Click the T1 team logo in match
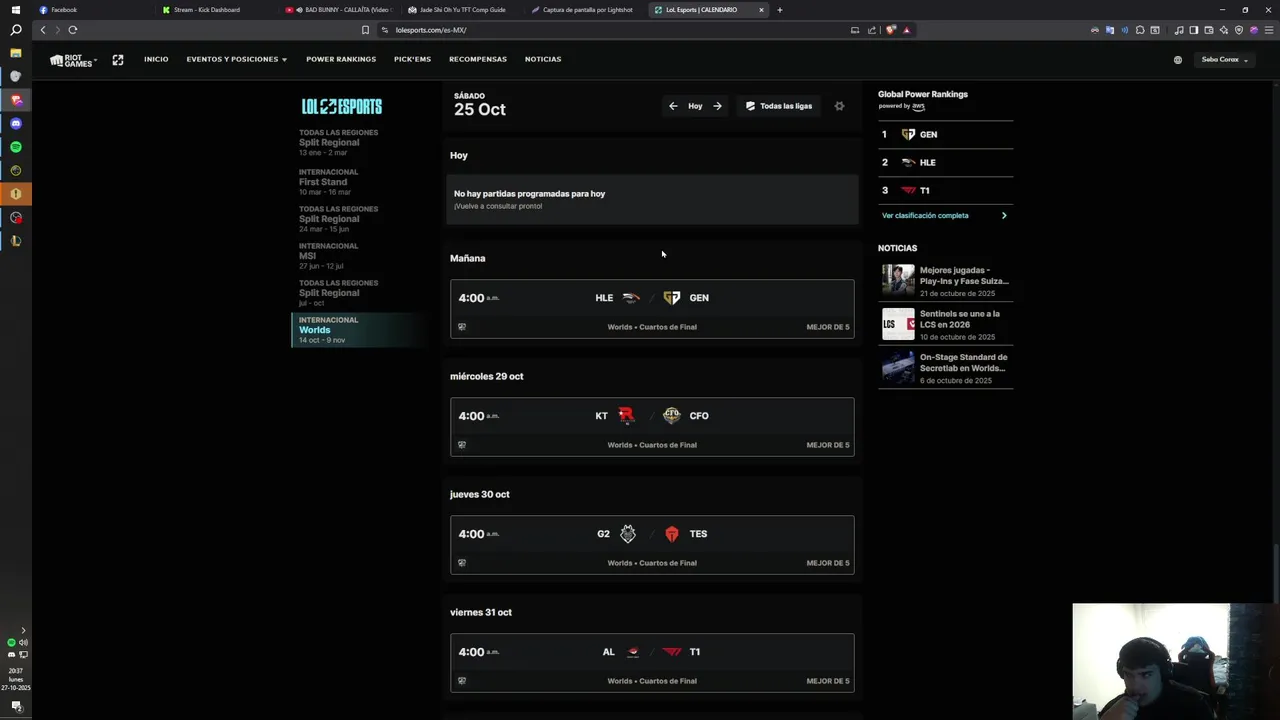 tap(672, 652)
